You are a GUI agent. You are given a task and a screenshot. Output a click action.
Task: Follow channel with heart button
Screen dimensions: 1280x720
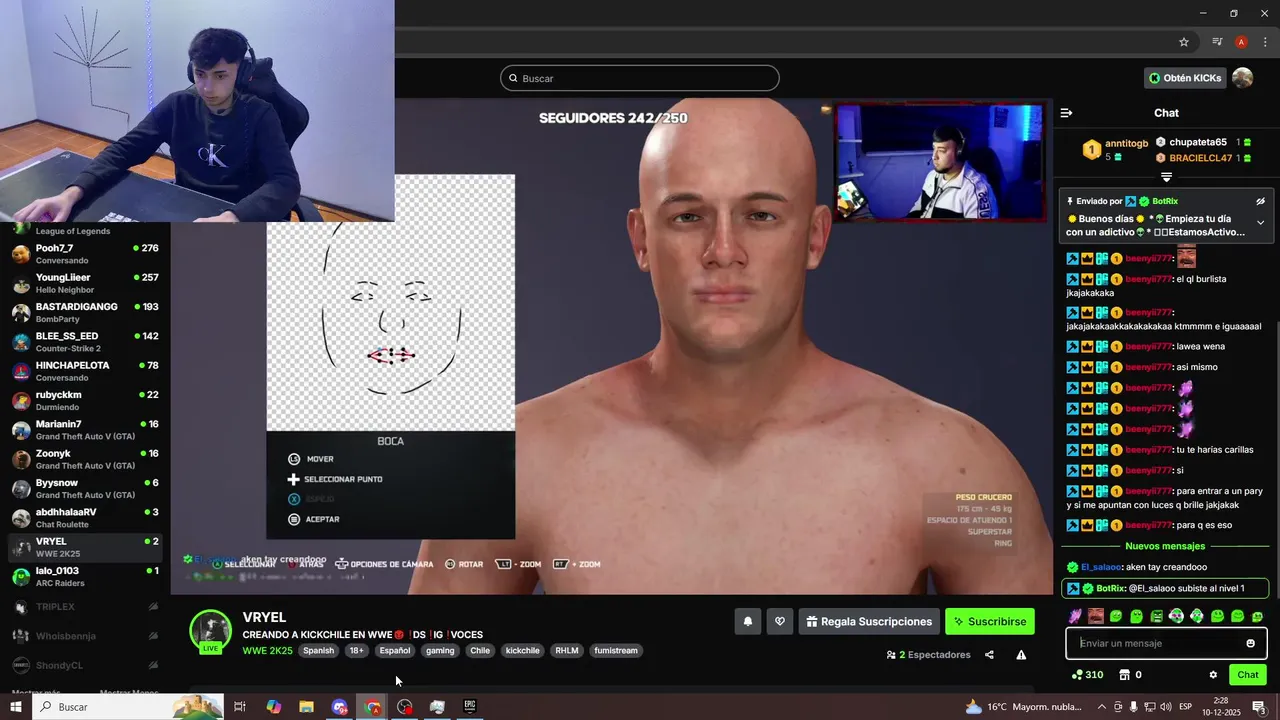pyautogui.click(x=780, y=621)
